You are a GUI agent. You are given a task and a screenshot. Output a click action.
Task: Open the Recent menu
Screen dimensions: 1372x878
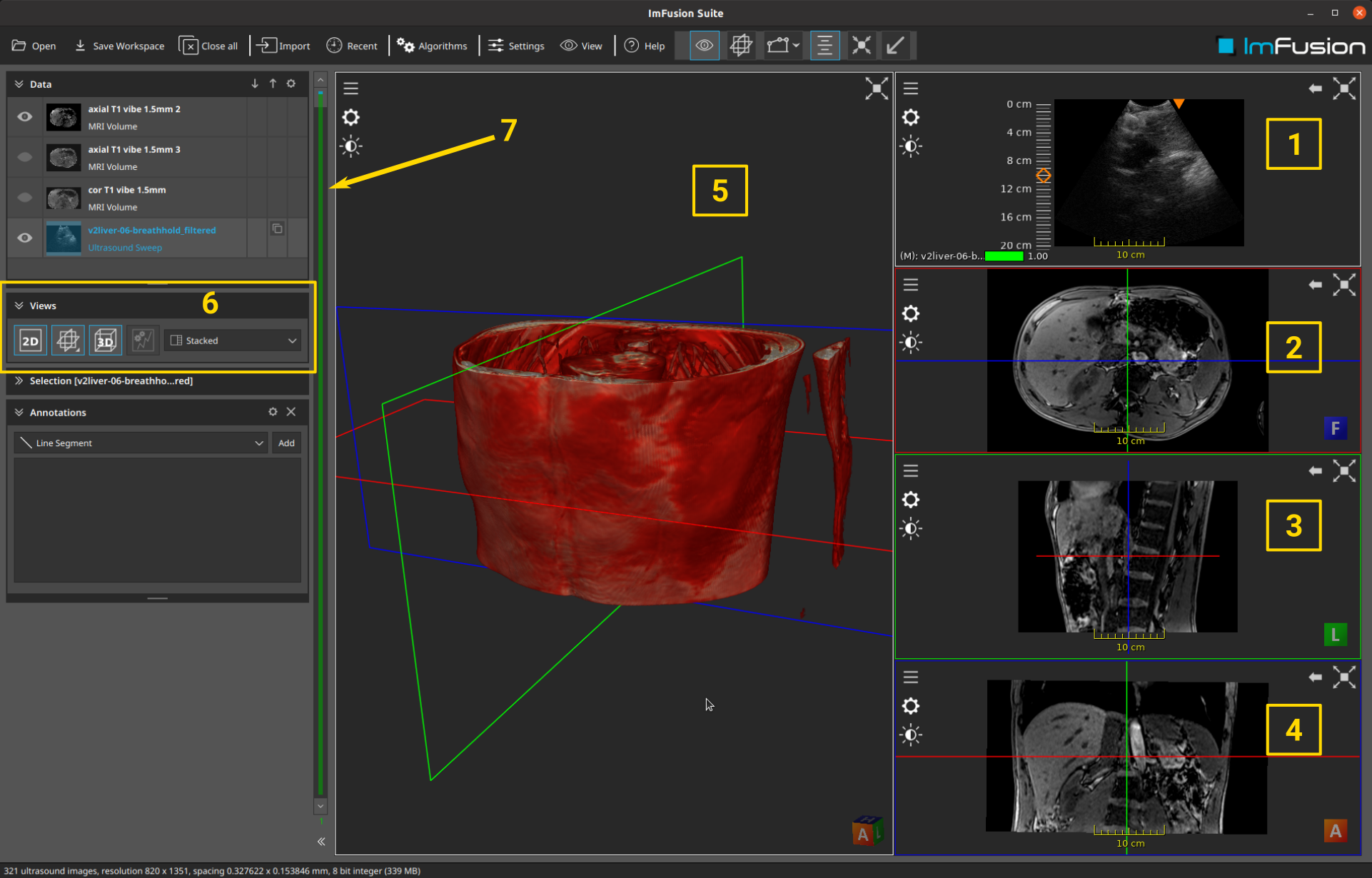pyautogui.click(x=352, y=46)
